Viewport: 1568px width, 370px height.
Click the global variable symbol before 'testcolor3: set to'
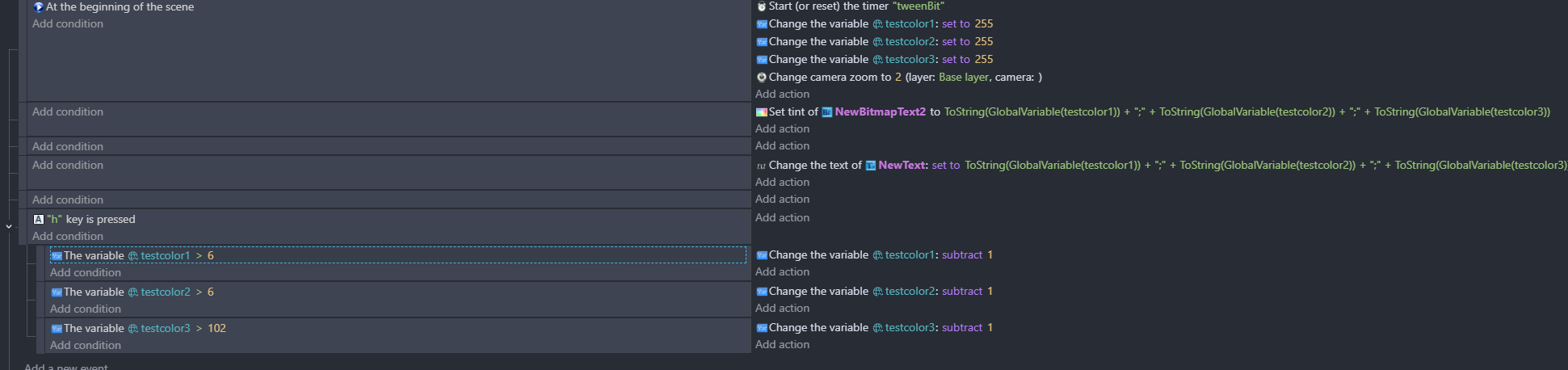pos(877,60)
